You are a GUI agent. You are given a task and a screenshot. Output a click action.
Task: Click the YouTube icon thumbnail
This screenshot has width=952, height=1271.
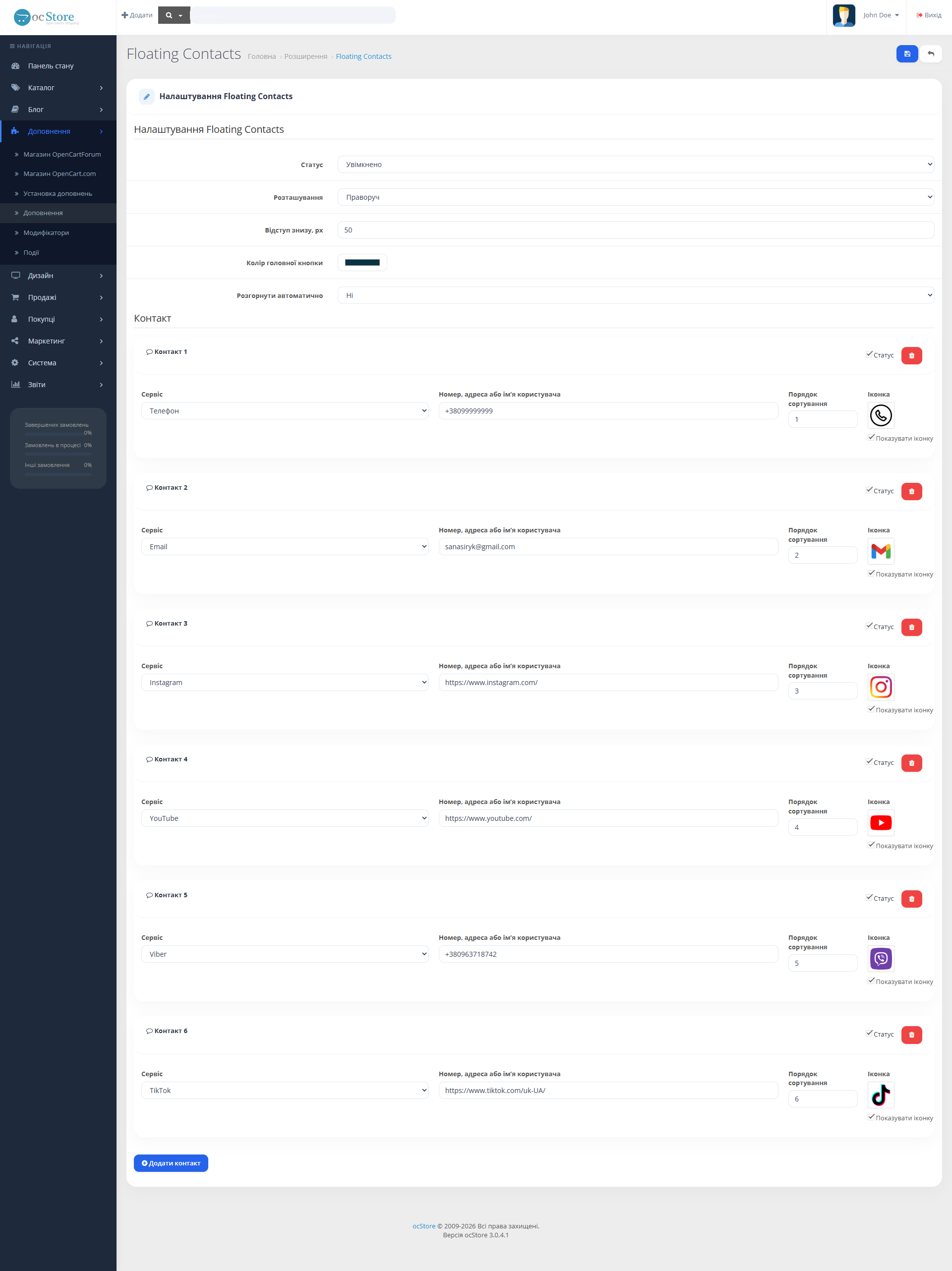881,823
